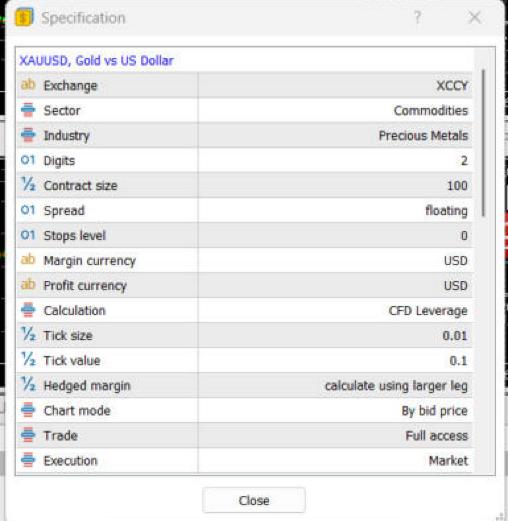
Task: Select the Calculation label
Action: tap(75, 311)
